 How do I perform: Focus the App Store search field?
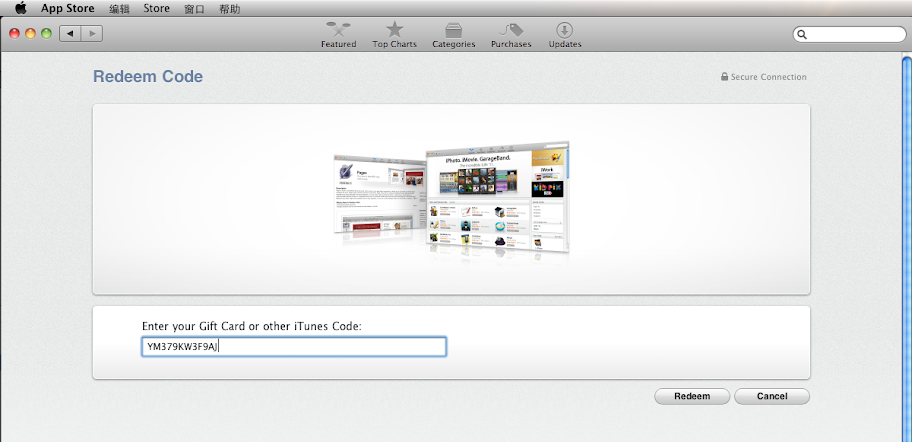click(x=849, y=34)
